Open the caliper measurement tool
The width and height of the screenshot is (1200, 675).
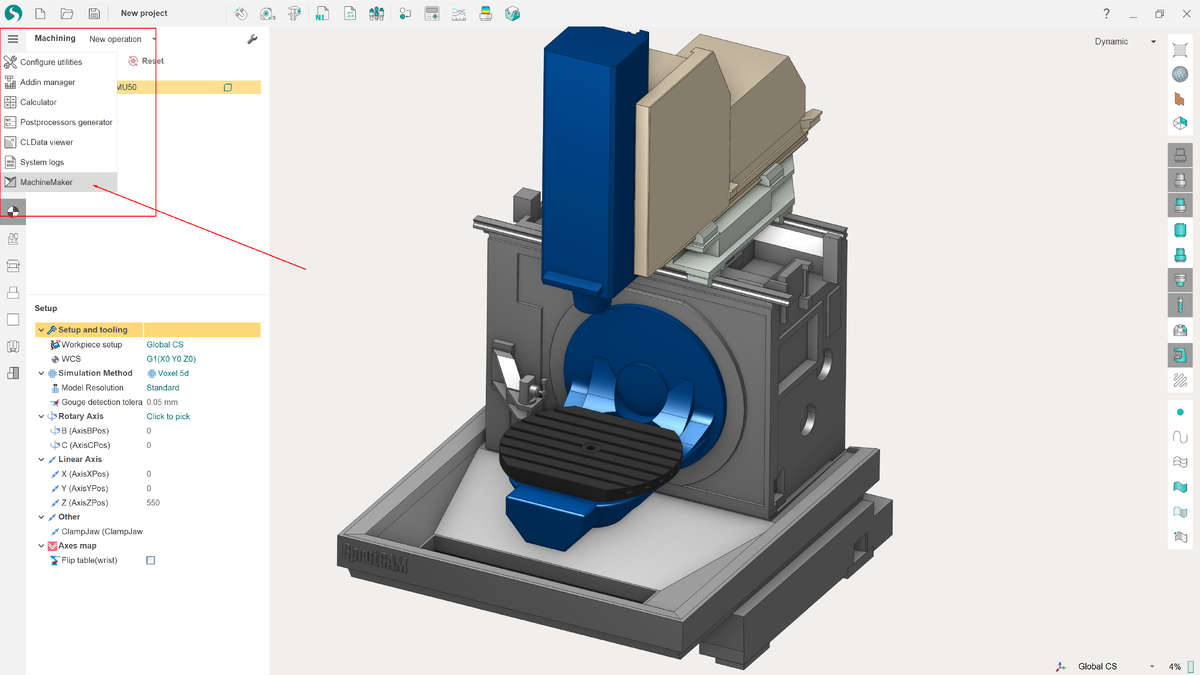(294, 14)
